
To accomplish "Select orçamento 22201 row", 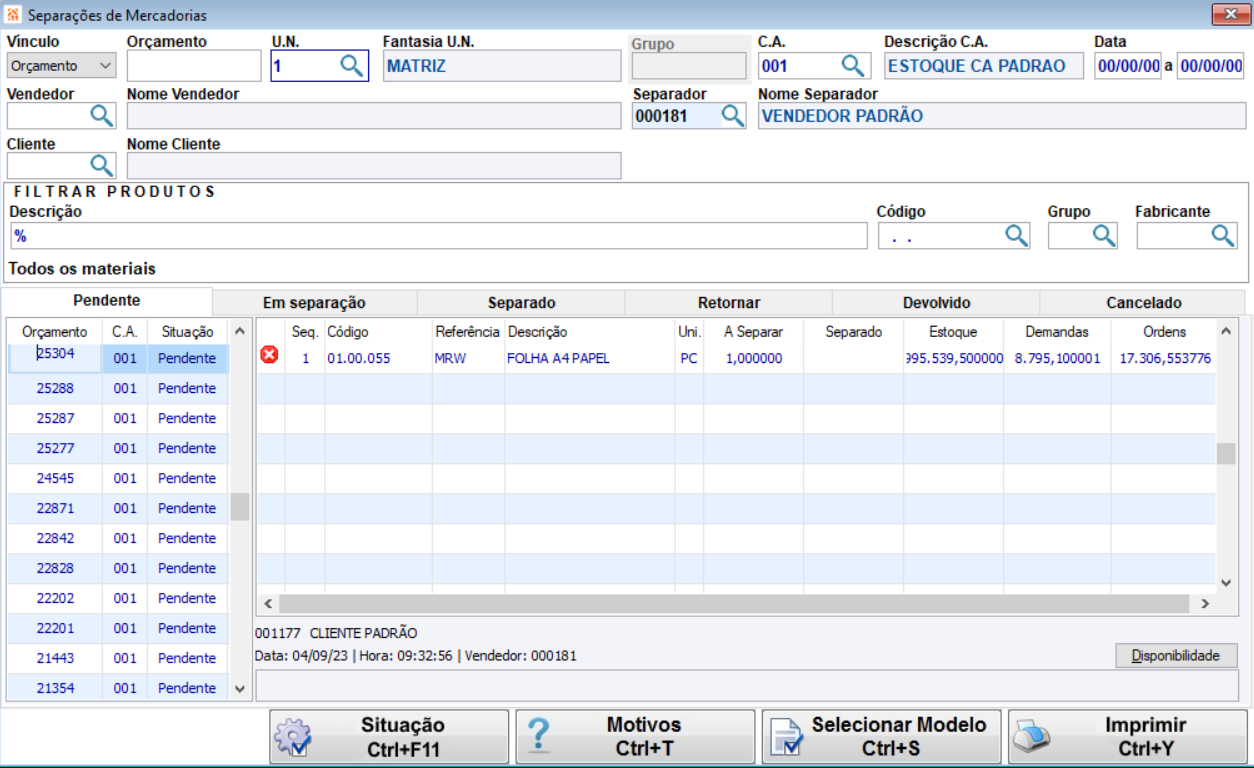I will (118, 628).
